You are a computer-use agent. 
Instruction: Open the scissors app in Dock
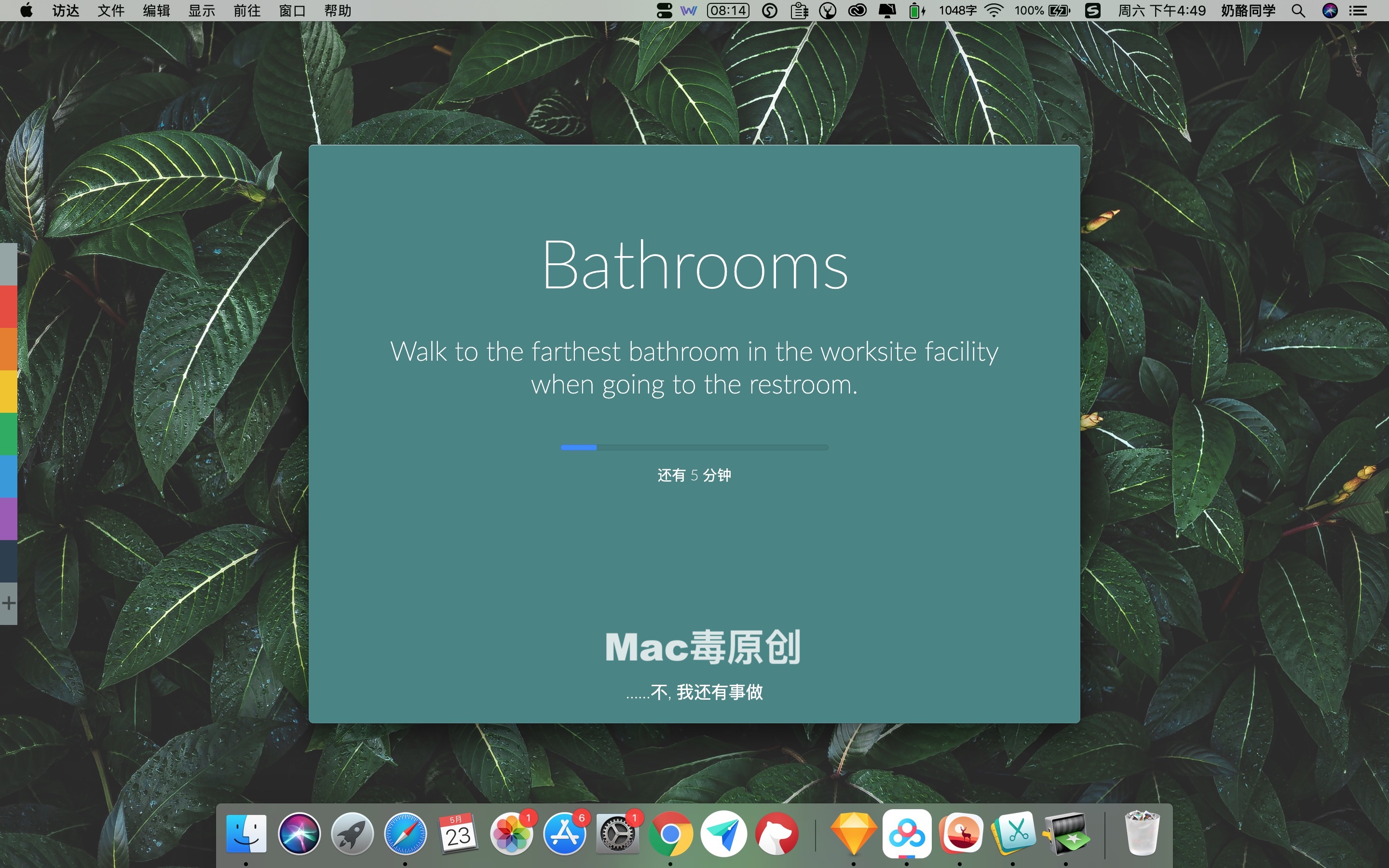click(x=1013, y=834)
